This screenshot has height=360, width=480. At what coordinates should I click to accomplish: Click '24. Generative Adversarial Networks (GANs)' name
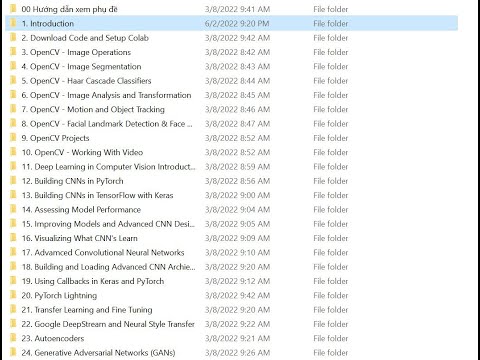pos(98,353)
